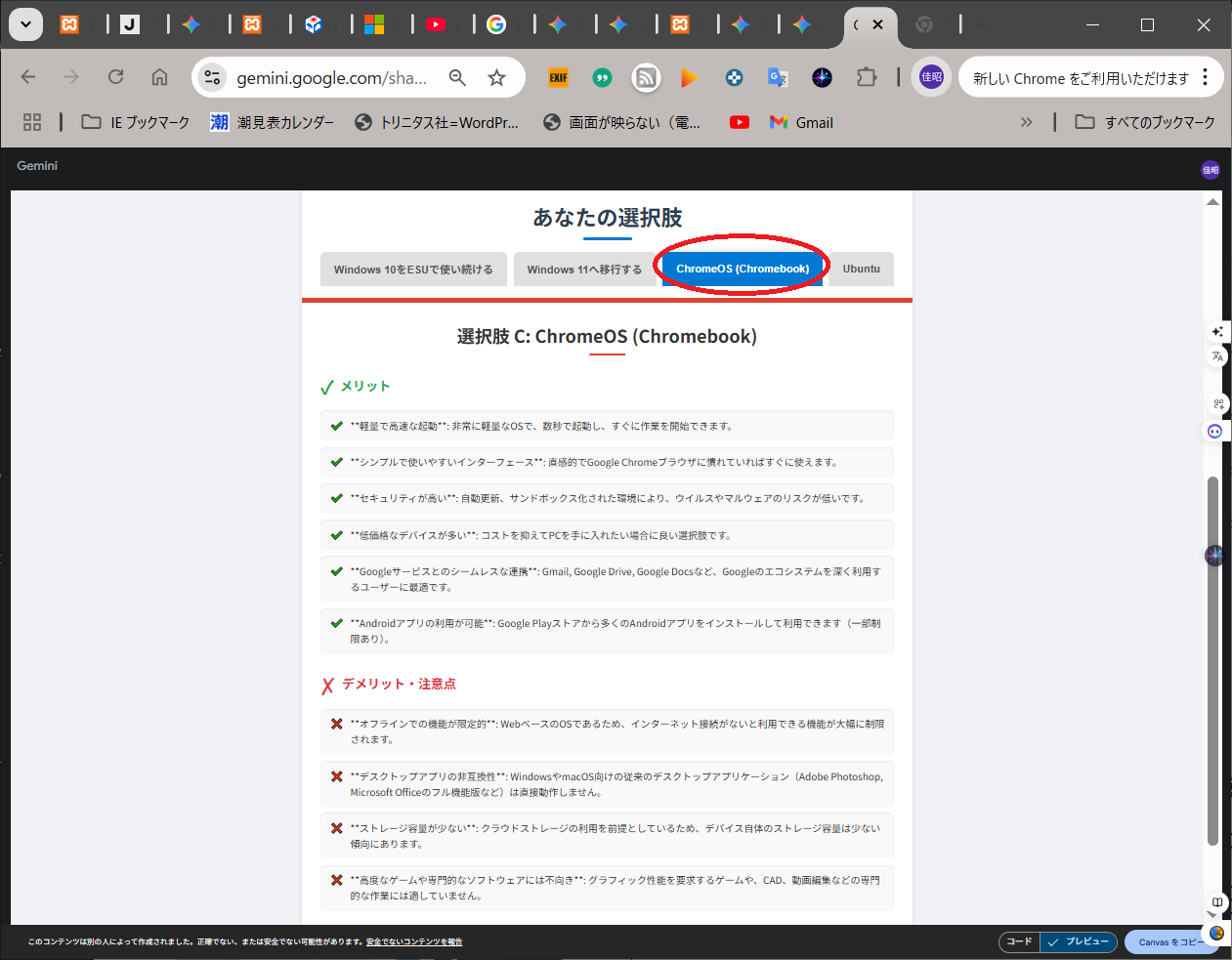The width and height of the screenshot is (1232, 960).
Task: Click the Canvas をコピー button
Action: [1170, 942]
